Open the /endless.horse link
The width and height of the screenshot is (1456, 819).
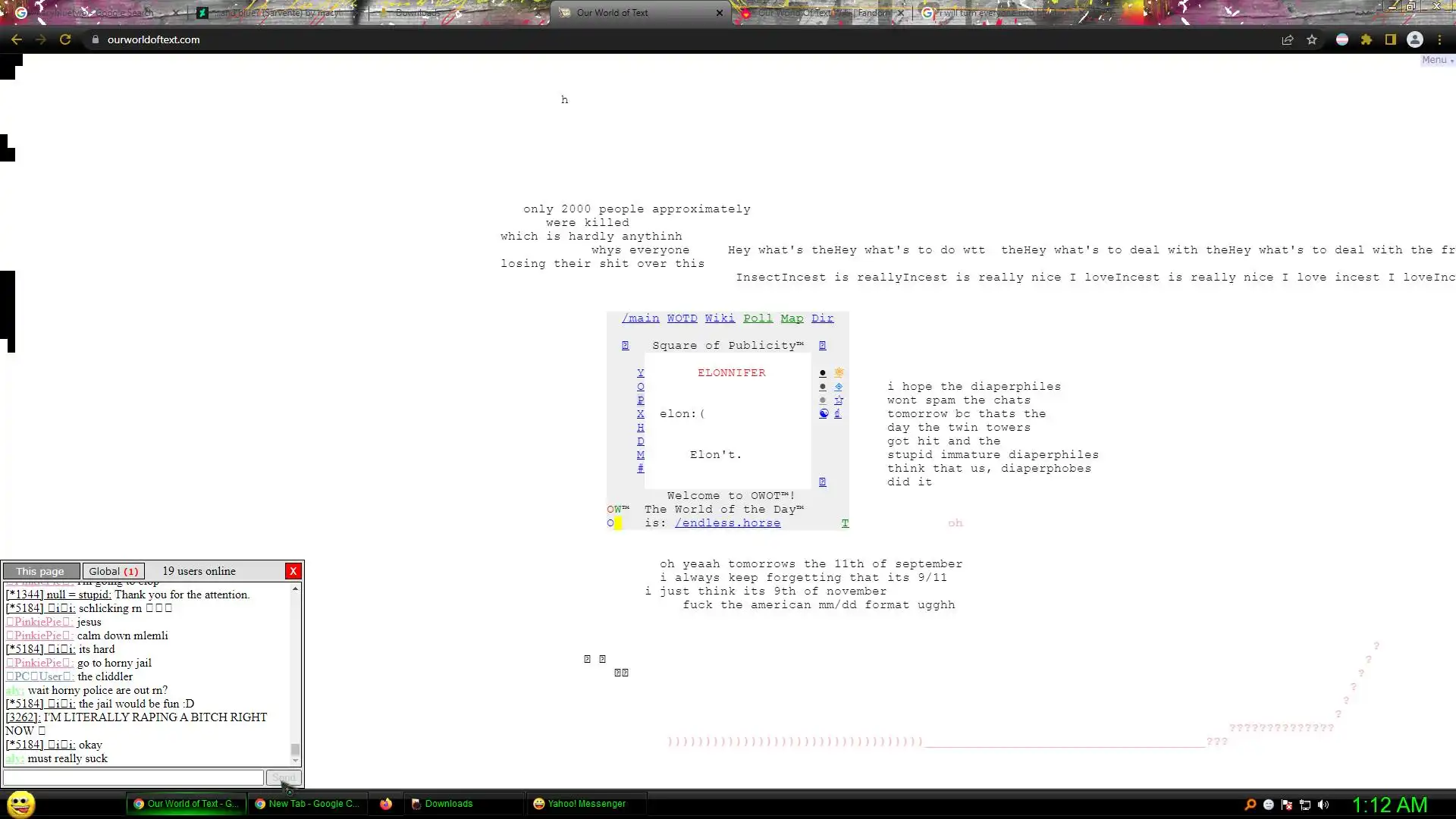[x=726, y=523]
